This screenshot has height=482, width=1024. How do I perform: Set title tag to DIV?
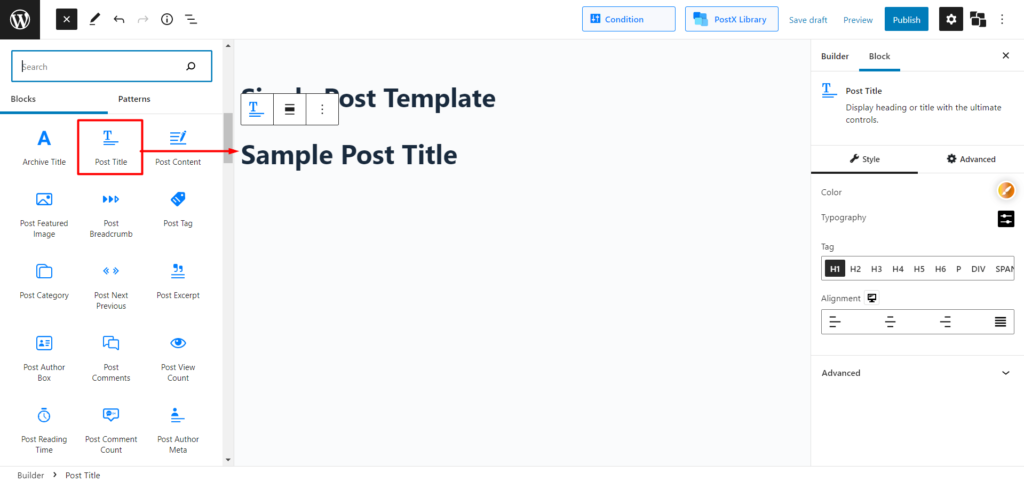pos(977,268)
